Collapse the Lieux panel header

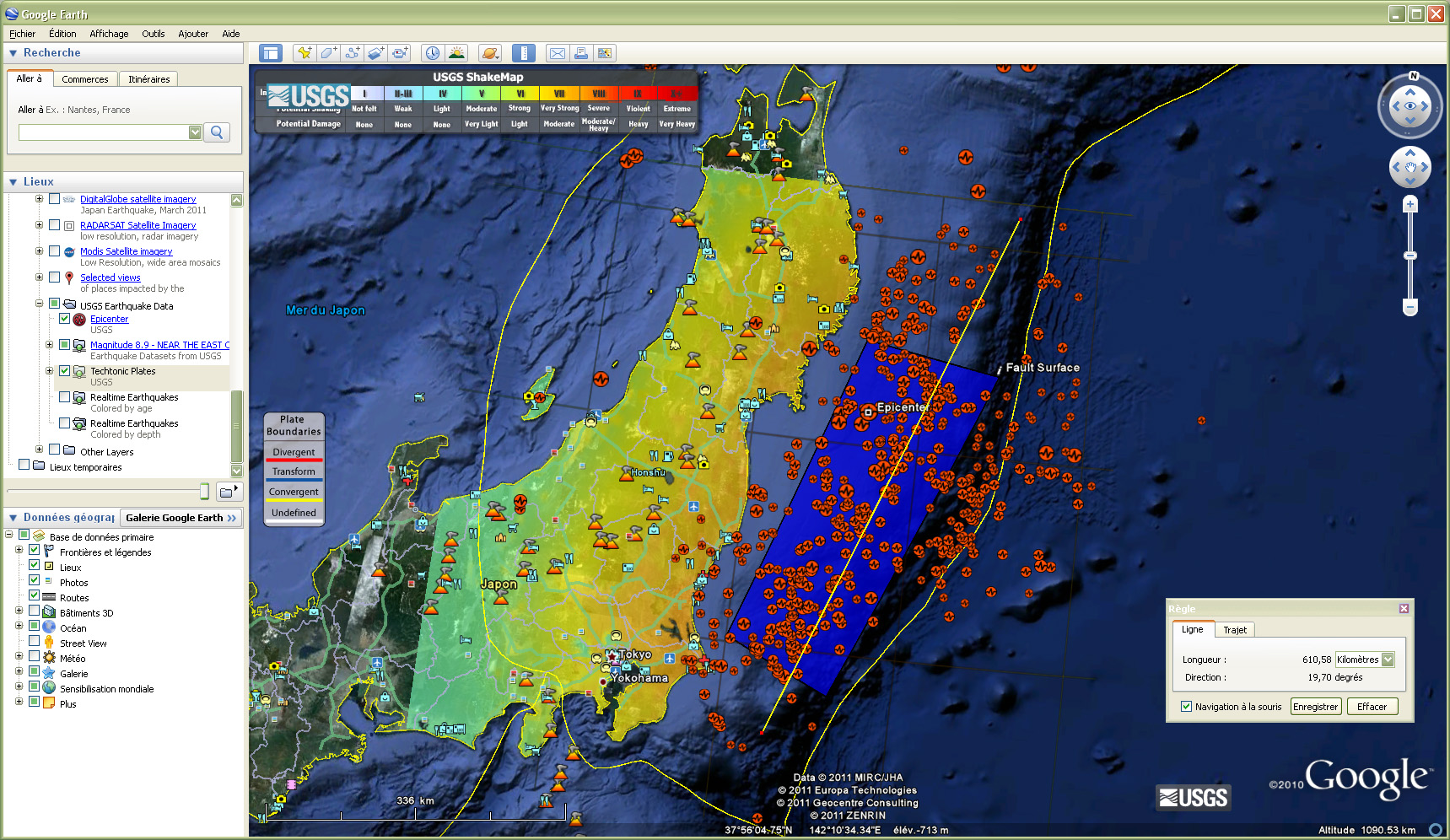click(13, 182)
